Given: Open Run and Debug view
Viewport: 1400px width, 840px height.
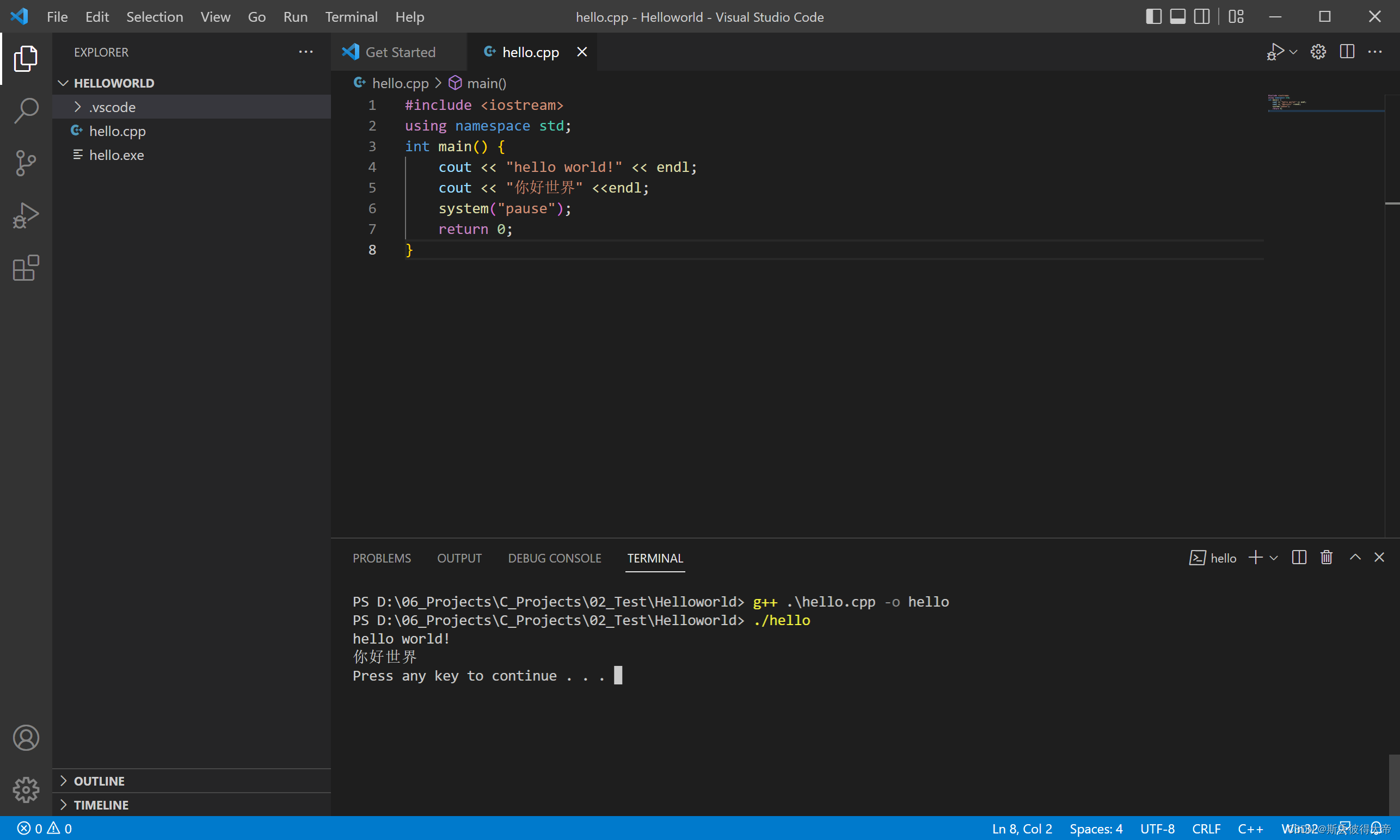Looking at the screenshot, I should point(26,215).
